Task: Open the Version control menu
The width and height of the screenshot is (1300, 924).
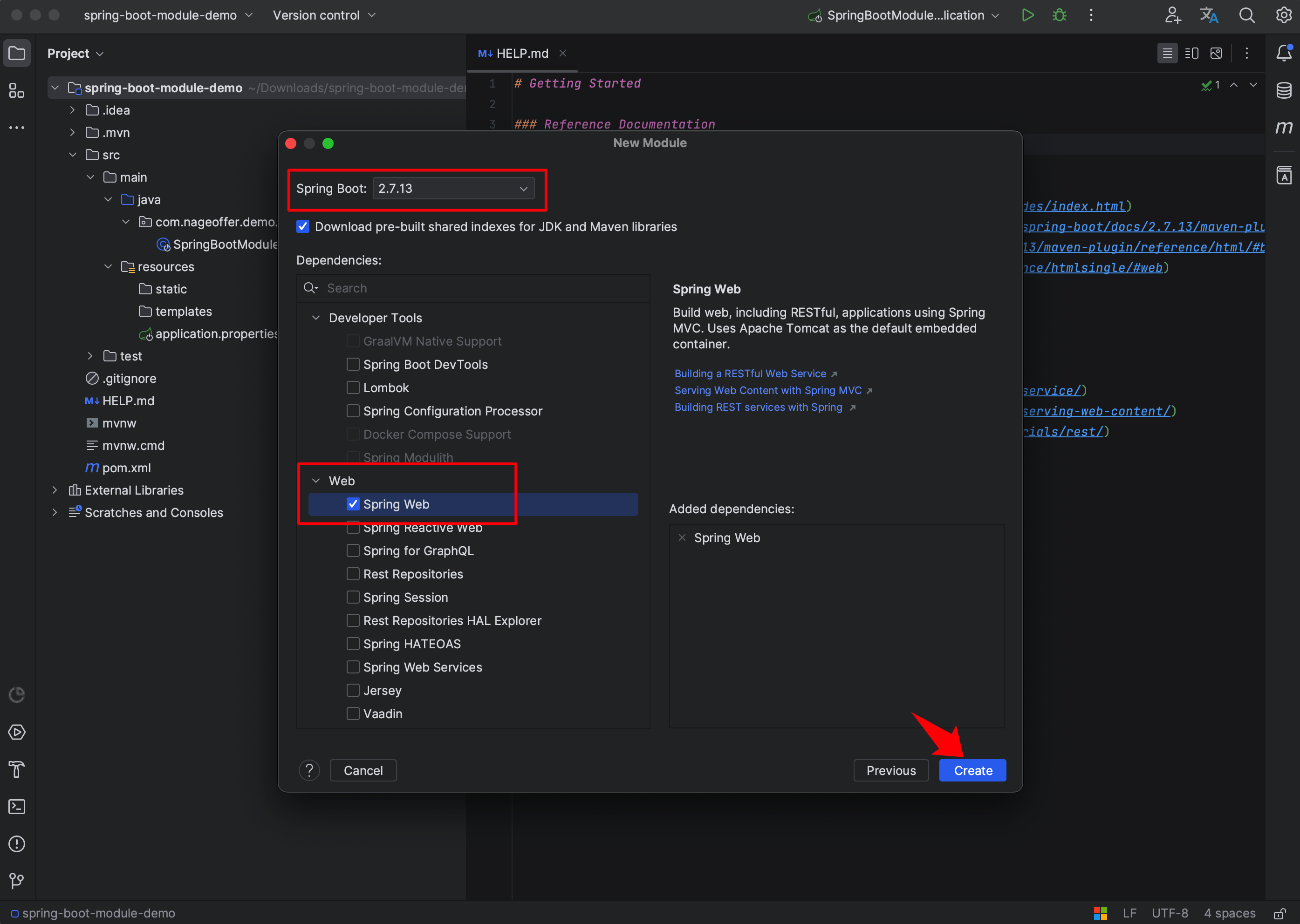Action: (324, 15)
